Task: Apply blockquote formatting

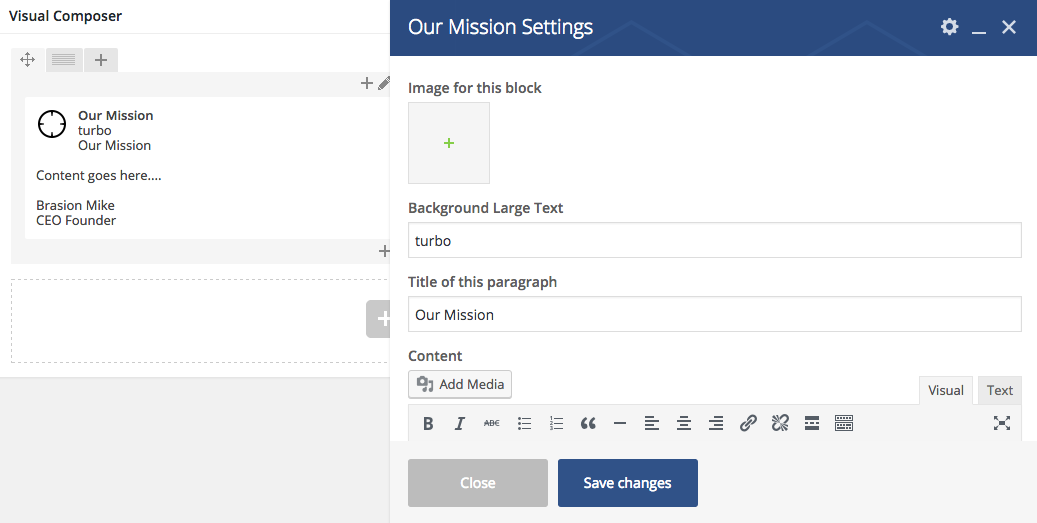Action: [x=588, y=423]
